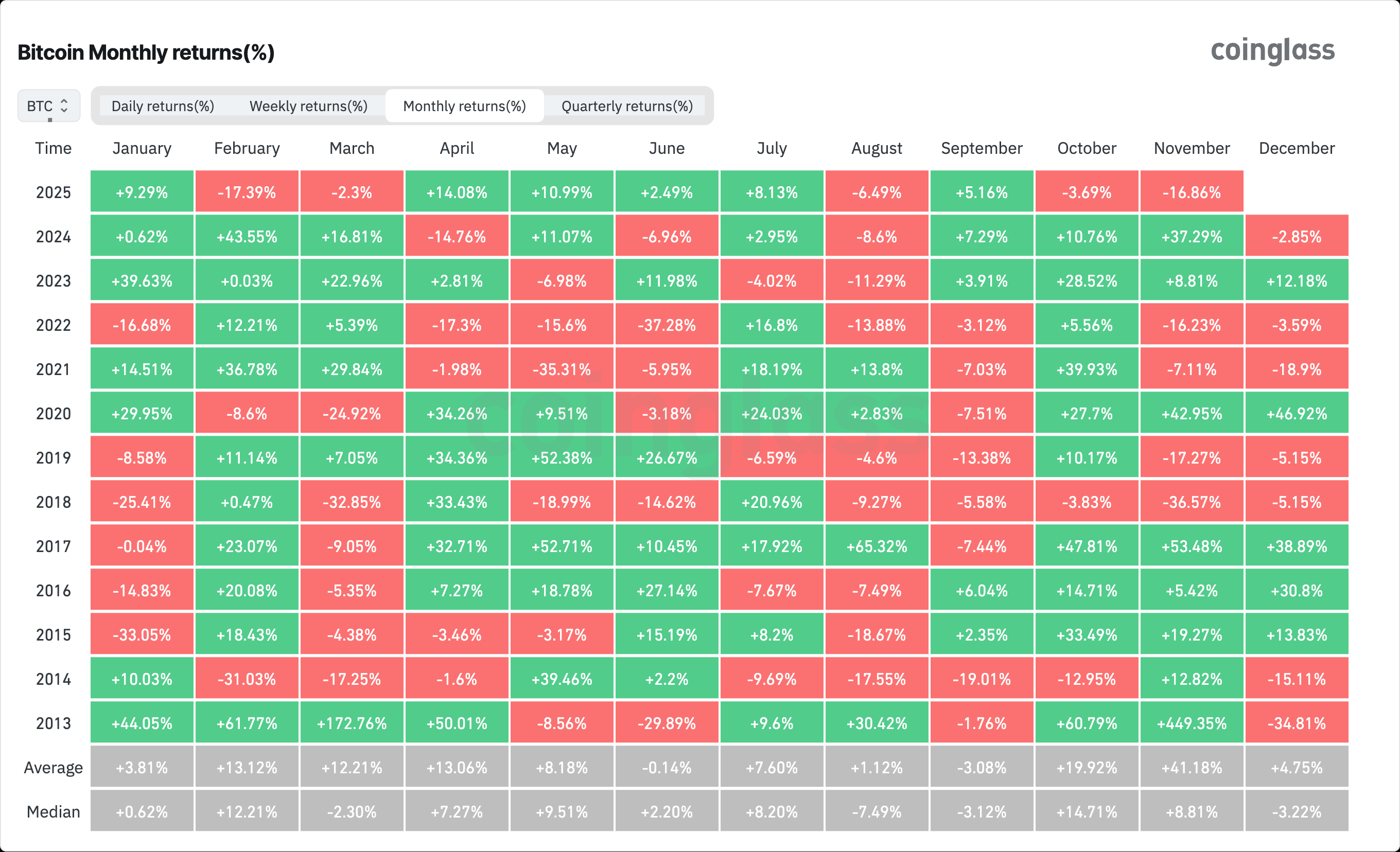Click the BTC selector up-down chevron

65,105
